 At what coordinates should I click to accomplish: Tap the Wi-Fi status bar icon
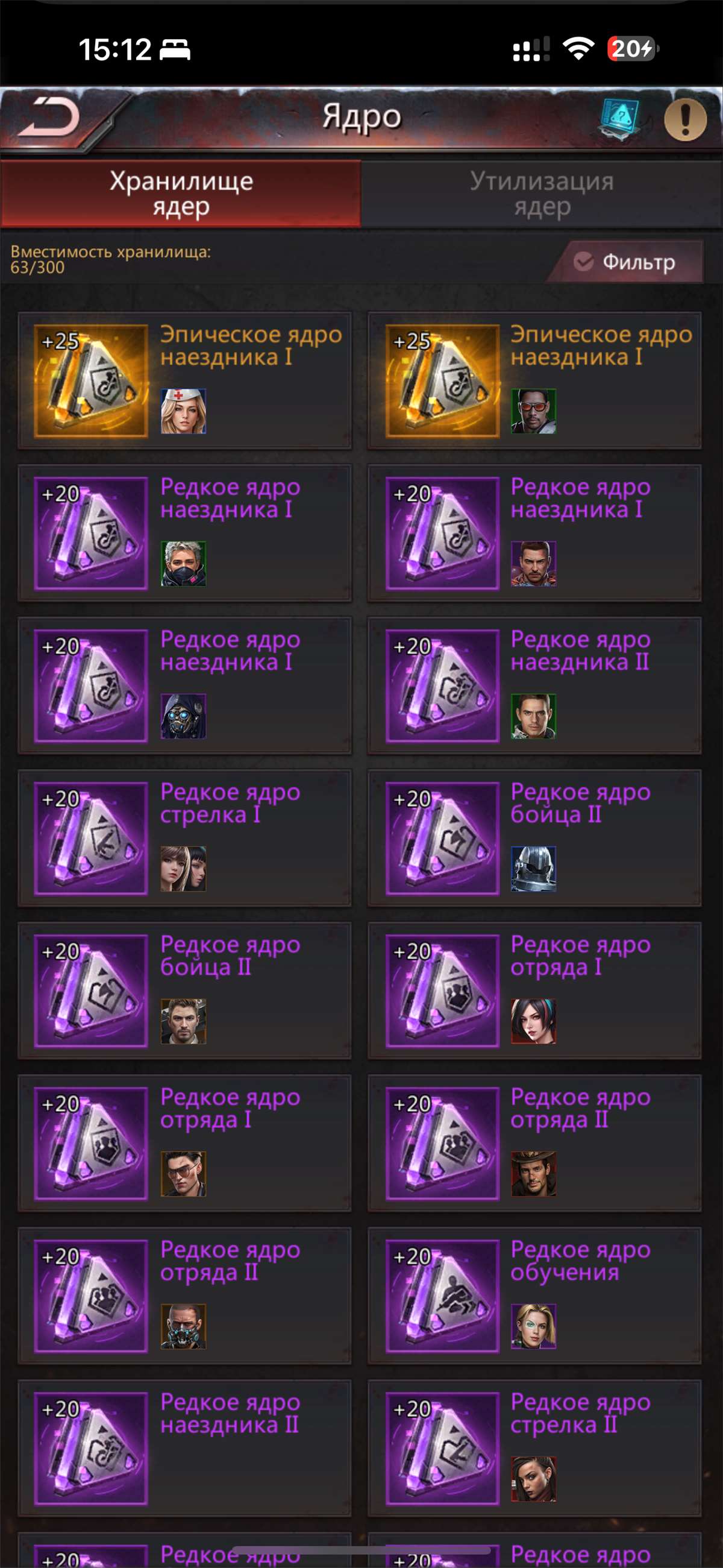click(x=578, y=49)
